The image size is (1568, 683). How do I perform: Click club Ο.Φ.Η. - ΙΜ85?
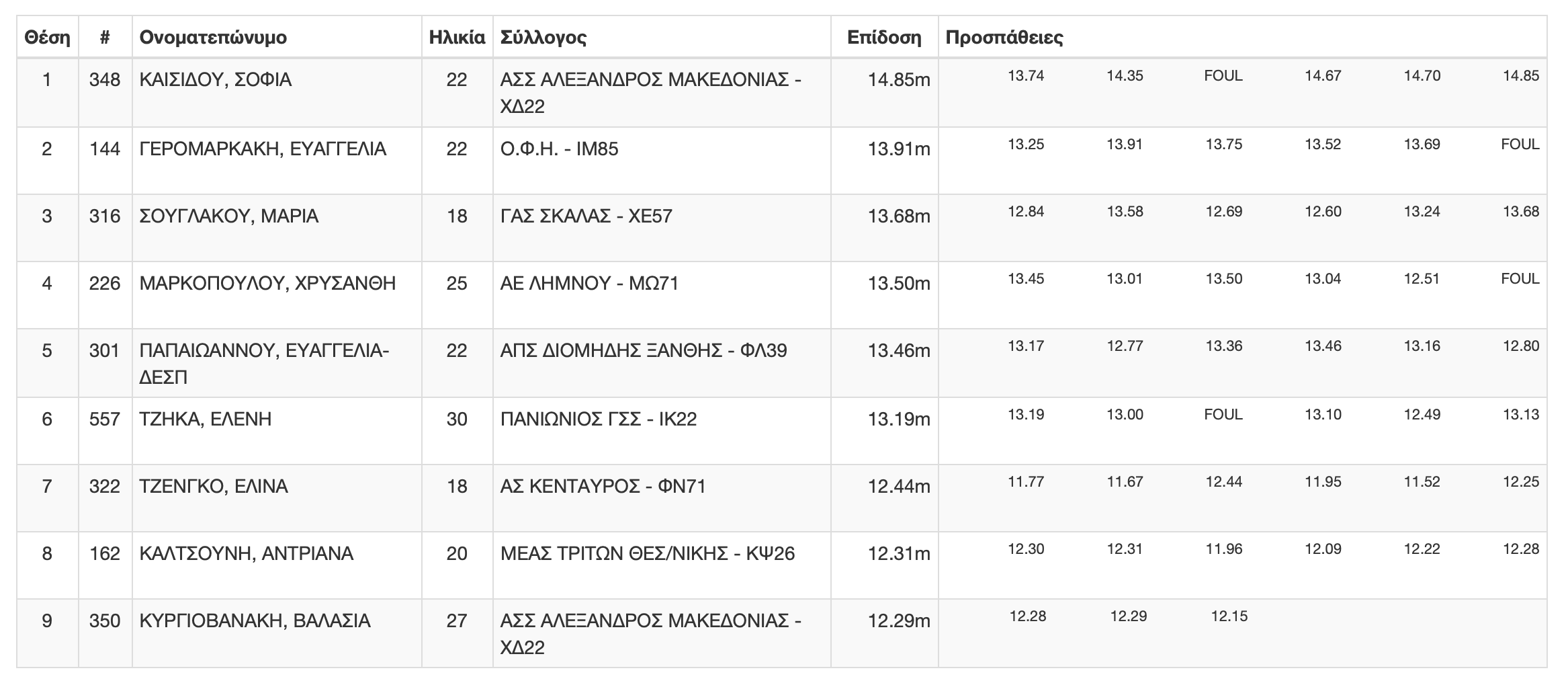click(x=559, y=149)
